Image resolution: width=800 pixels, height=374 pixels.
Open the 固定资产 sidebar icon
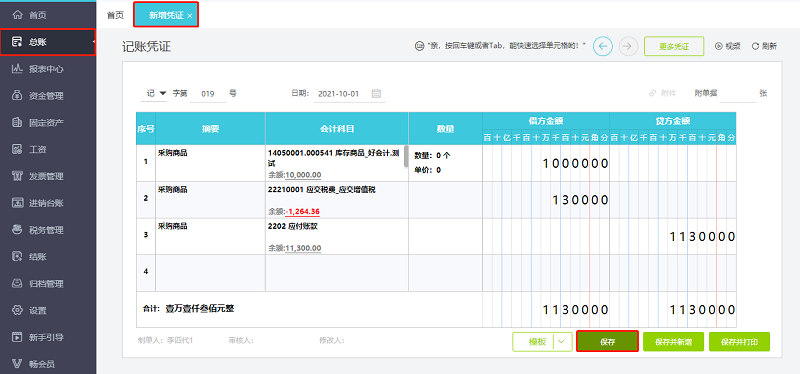17,122
